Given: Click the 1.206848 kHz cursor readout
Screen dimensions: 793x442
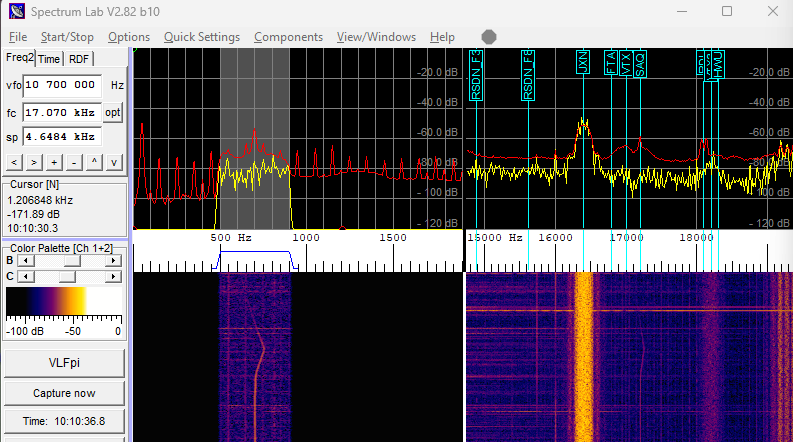Looking at the screenshot, I should (x=40, y=200).
